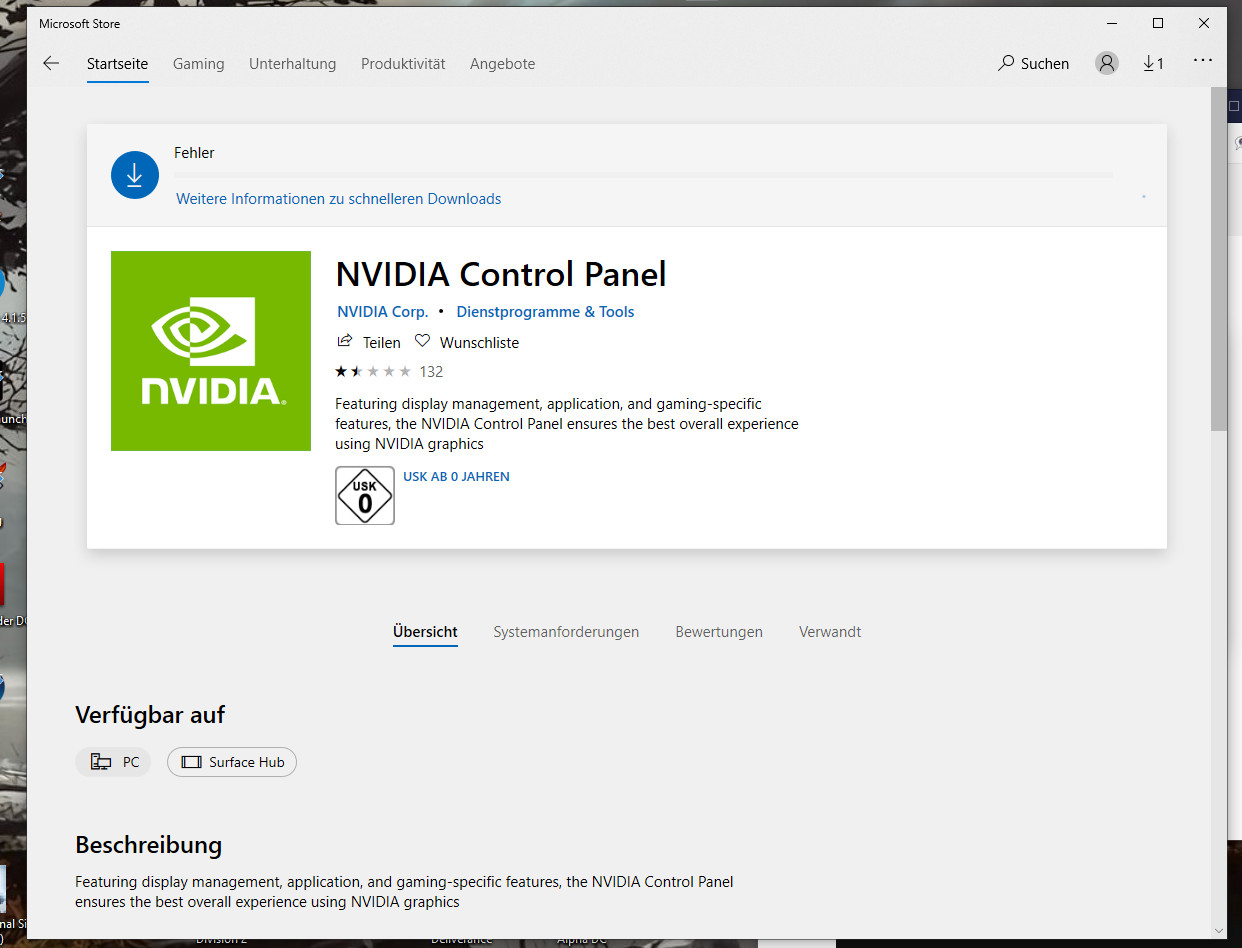Open the three-dot more menu
This screenshot has height=948, width=1242.
pos(1202,61)
